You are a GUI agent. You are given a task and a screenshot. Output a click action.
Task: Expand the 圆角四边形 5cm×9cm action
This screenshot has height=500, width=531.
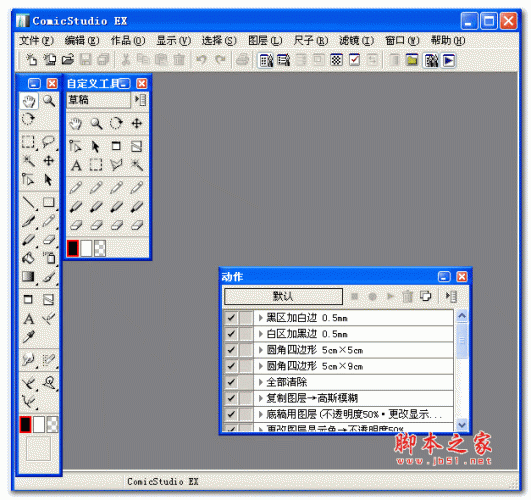260,366
